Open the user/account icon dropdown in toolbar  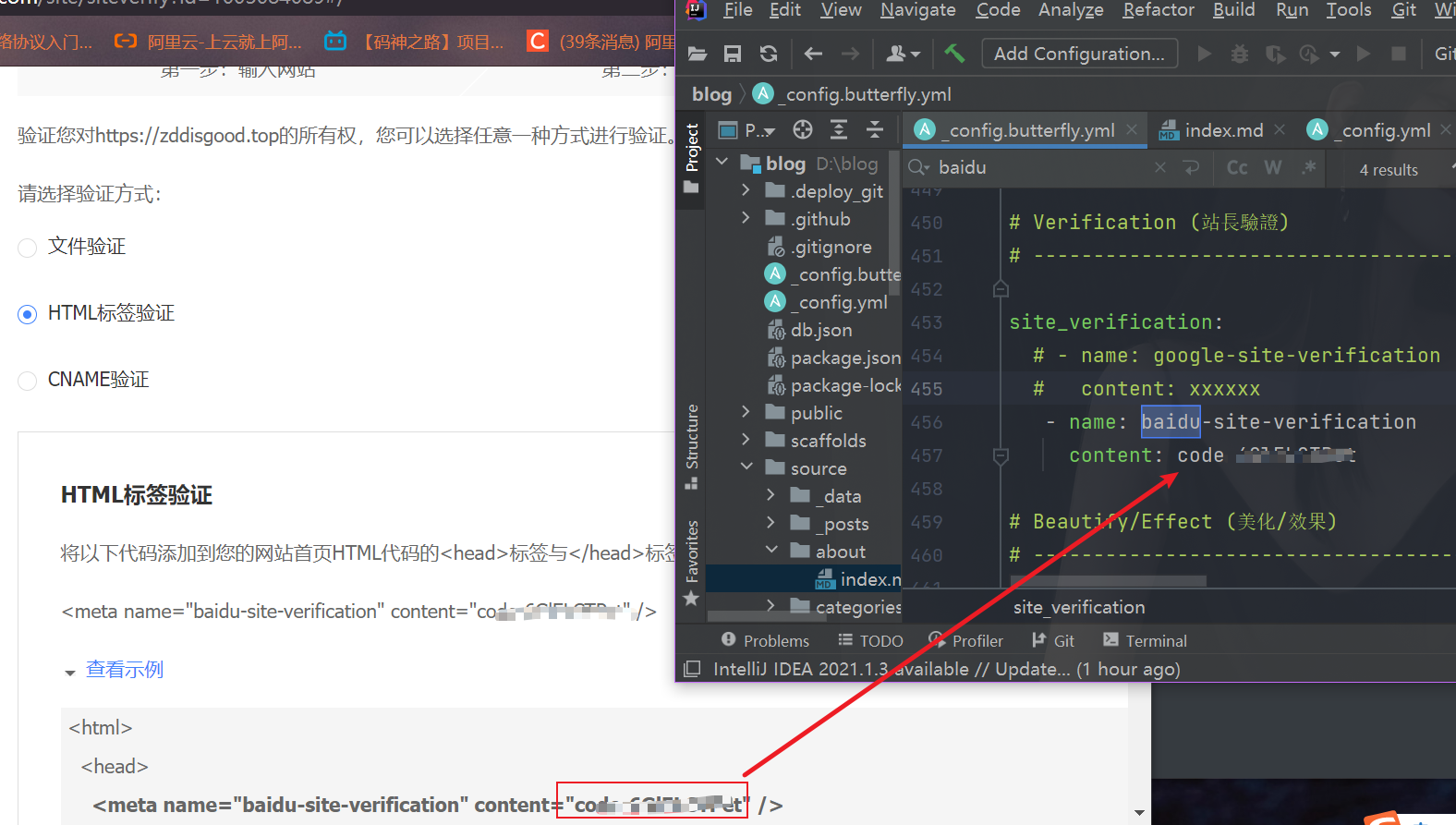pos(903,54)
